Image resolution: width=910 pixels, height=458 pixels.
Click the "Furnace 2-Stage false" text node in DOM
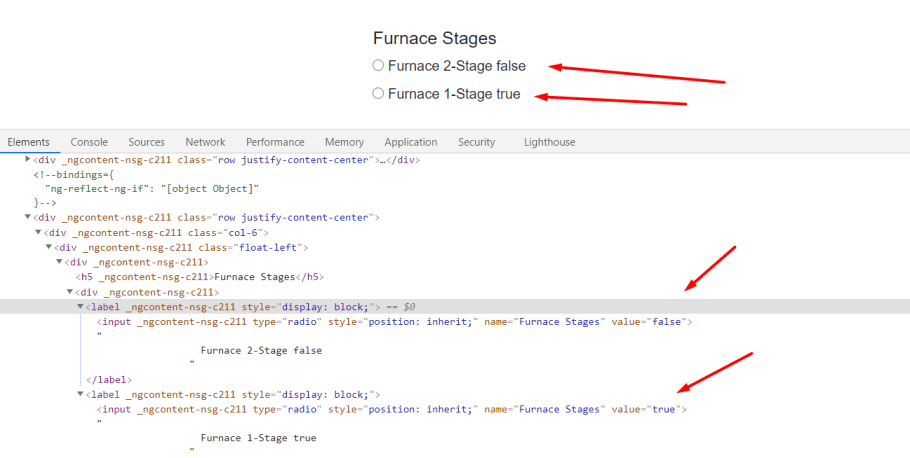261,351
